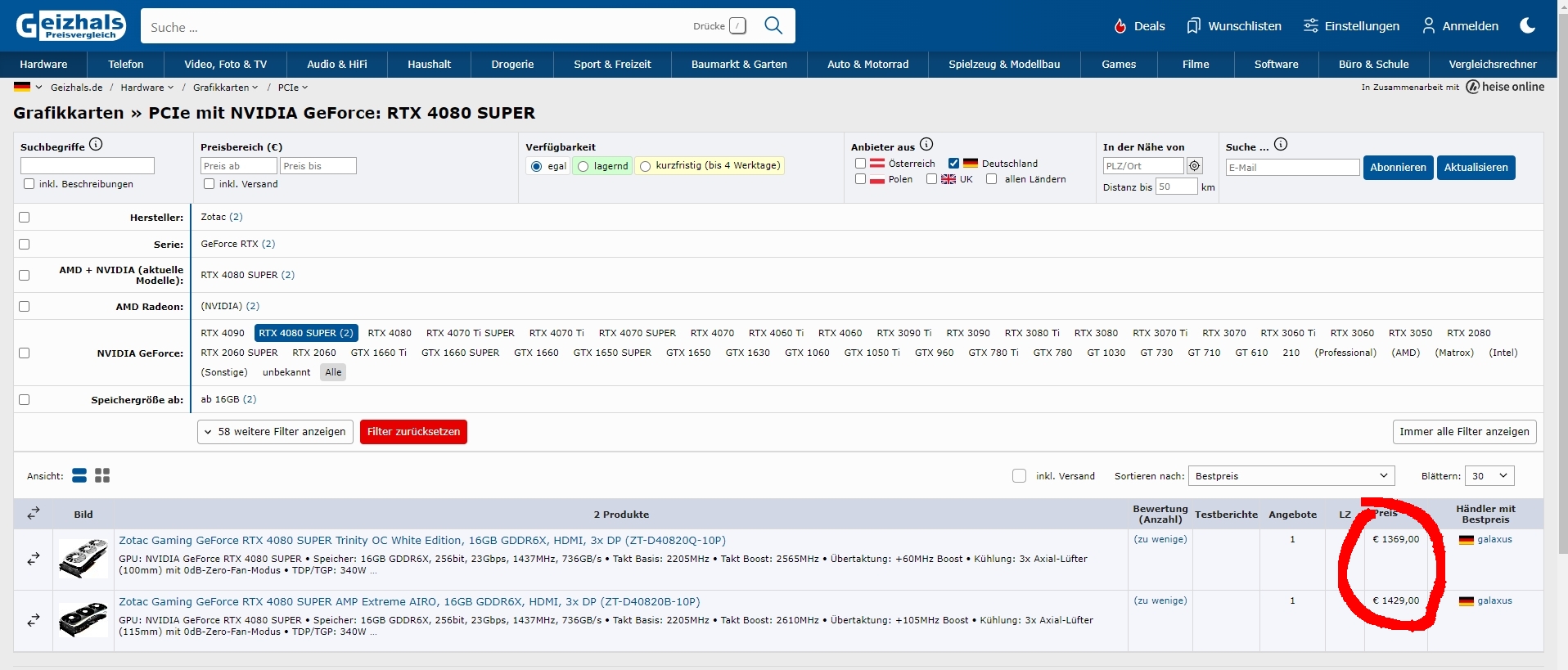This screenshot has width=1568, height=670.
Task: Select egal availability radio button
Action: (537, 166)
